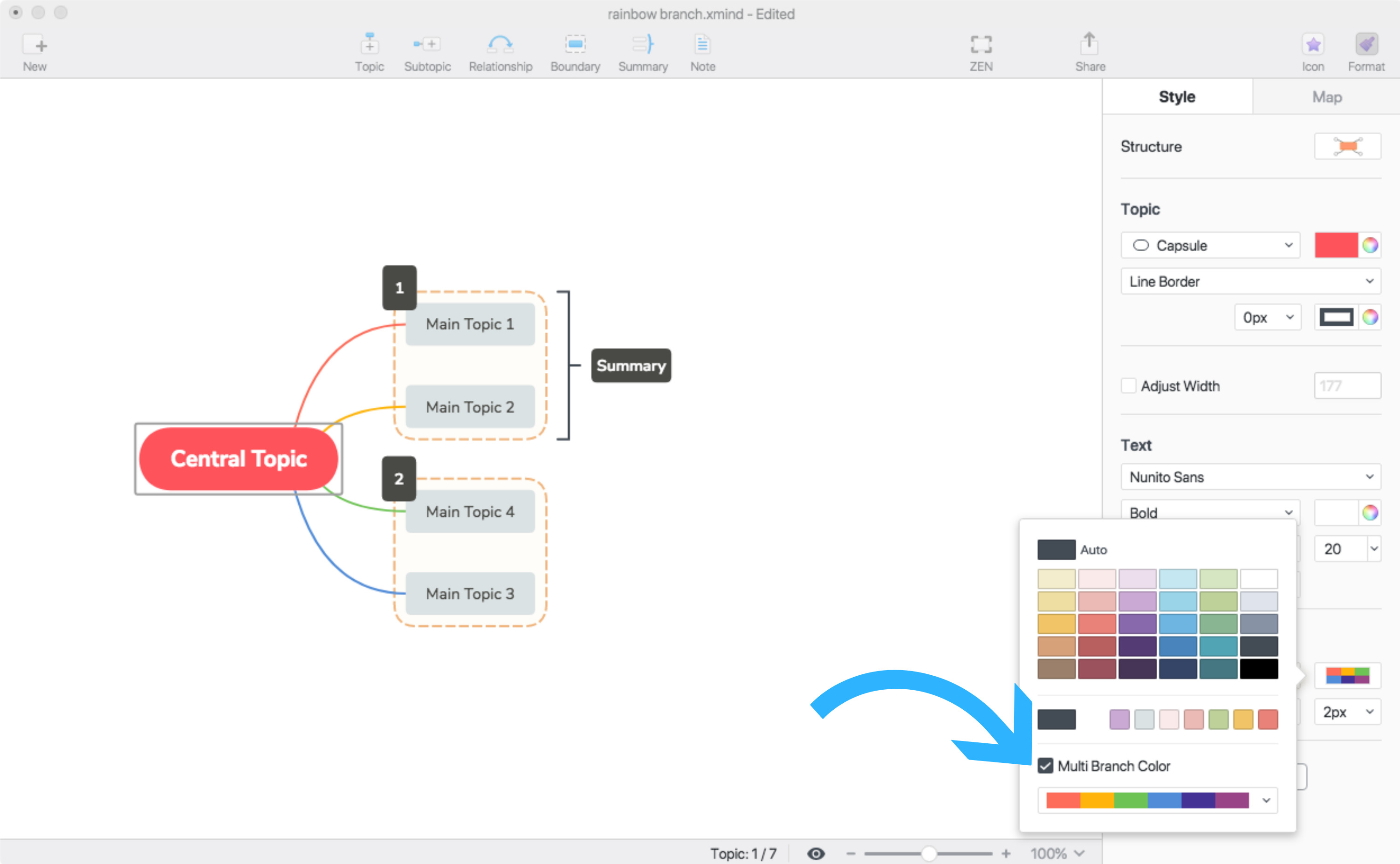Click the boundary label 2
1400x864 pixels.
[399, 478]
